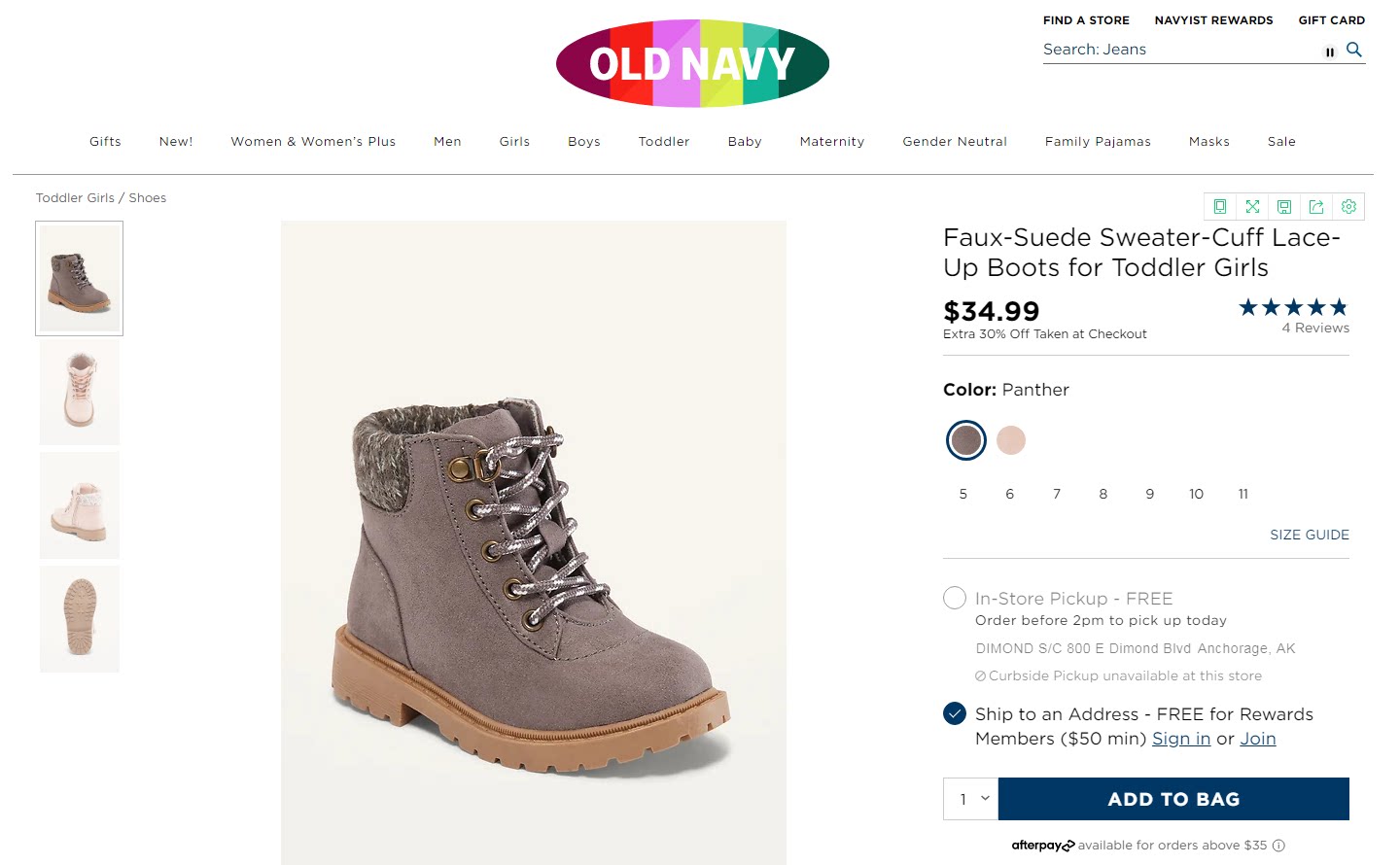The image size is (1400, 865).
Task: Click the green save floppy-disk icon
Action: [x=1284, y=207]
